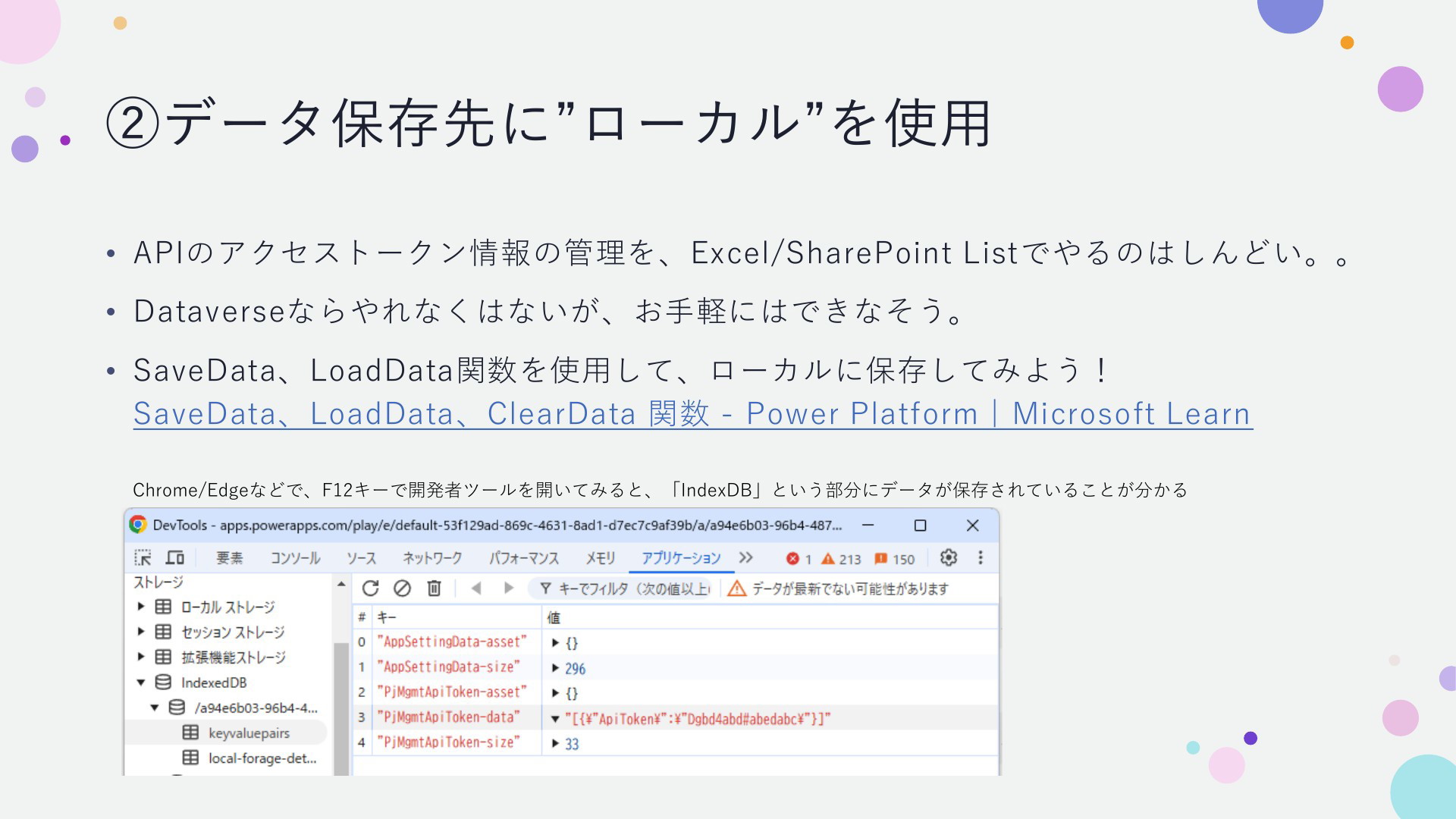Click the red error count icon

pyautogui.click(x=792, y=559)
